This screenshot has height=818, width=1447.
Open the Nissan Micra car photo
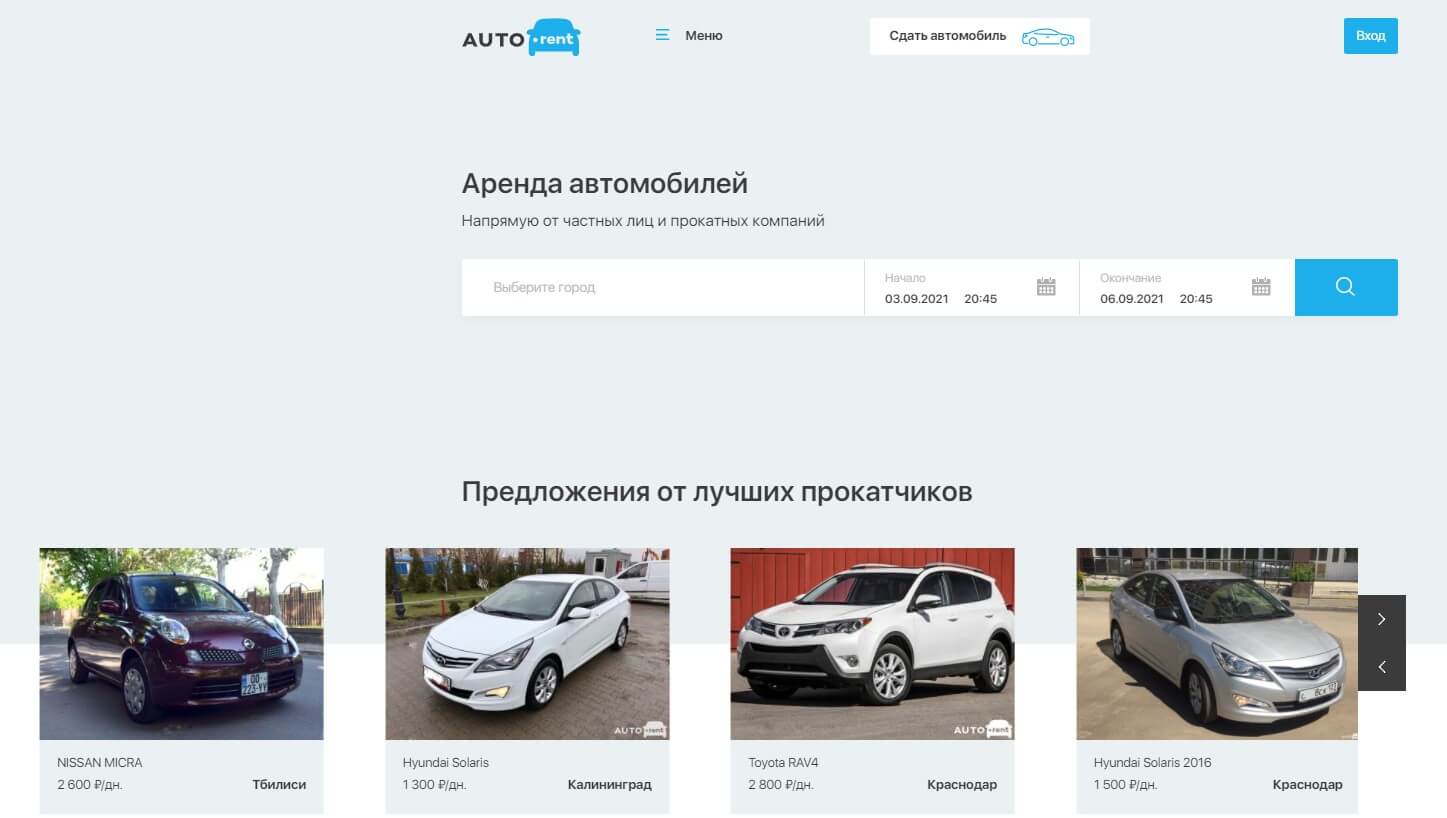181,643
